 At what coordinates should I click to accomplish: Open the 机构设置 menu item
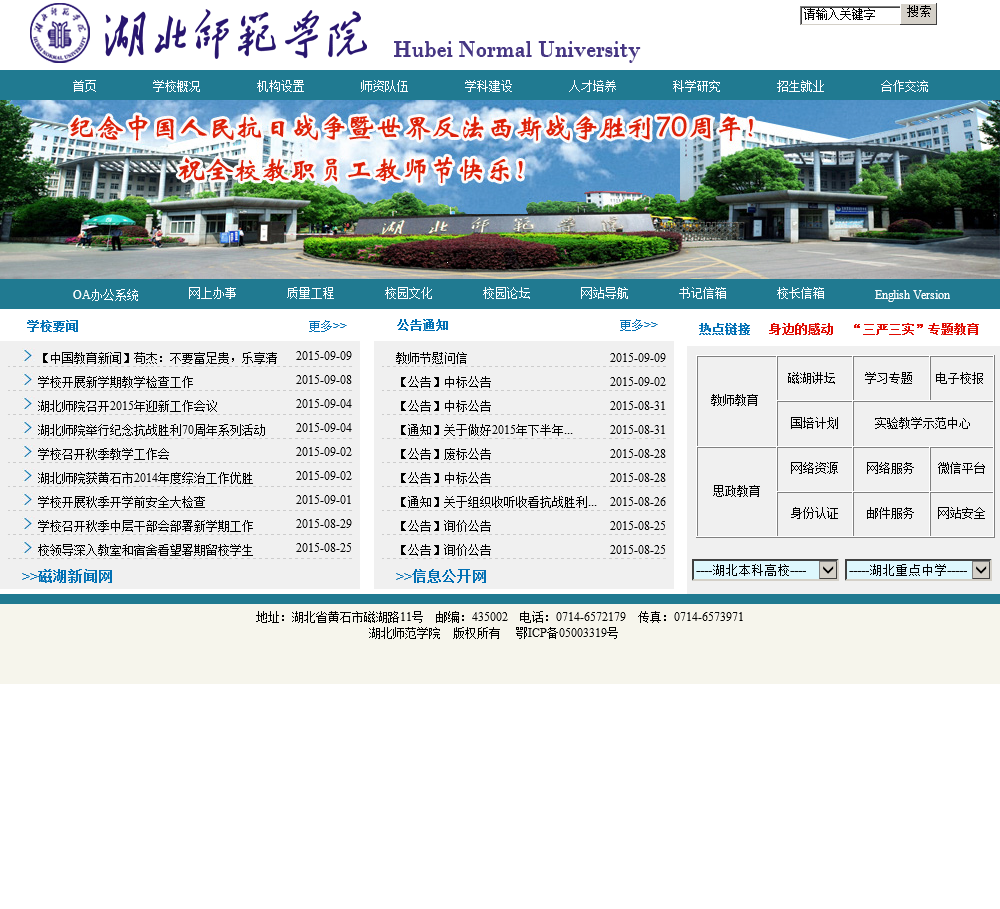coord(281,86)
